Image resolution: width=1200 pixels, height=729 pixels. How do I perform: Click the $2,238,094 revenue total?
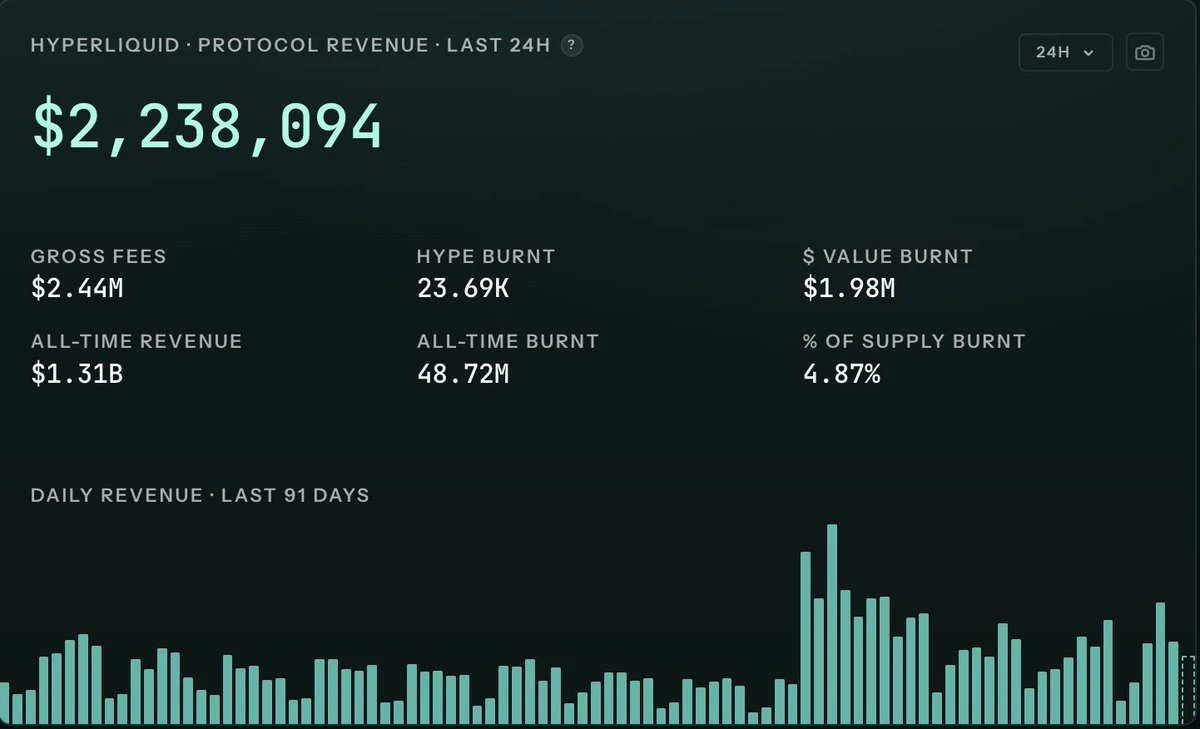pos(207,128)
